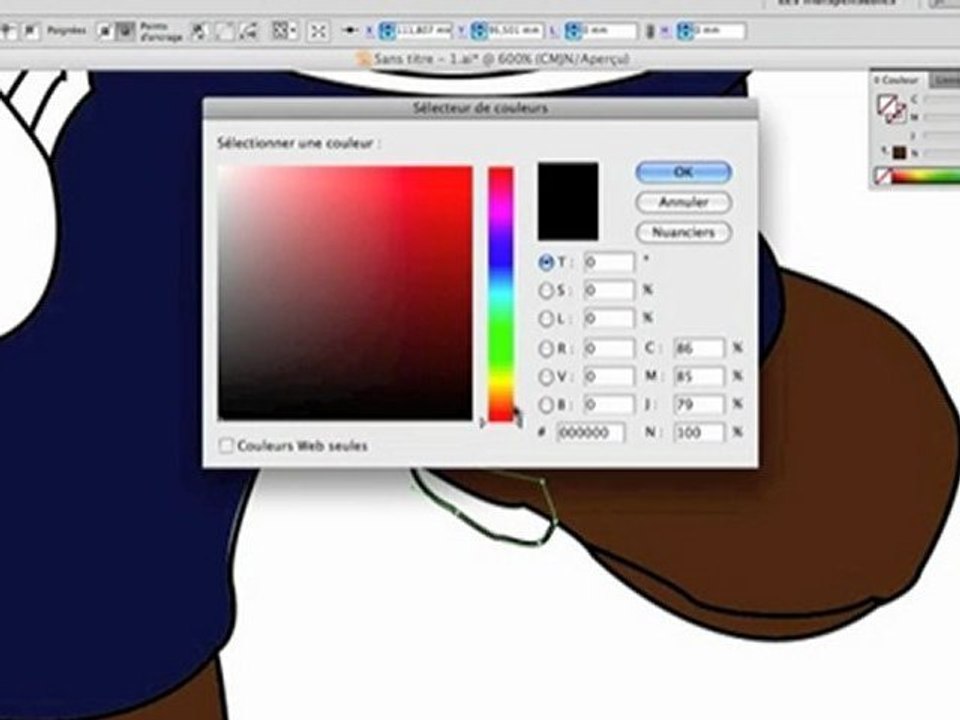Click the L brightness value field

(x=609, y=318)
